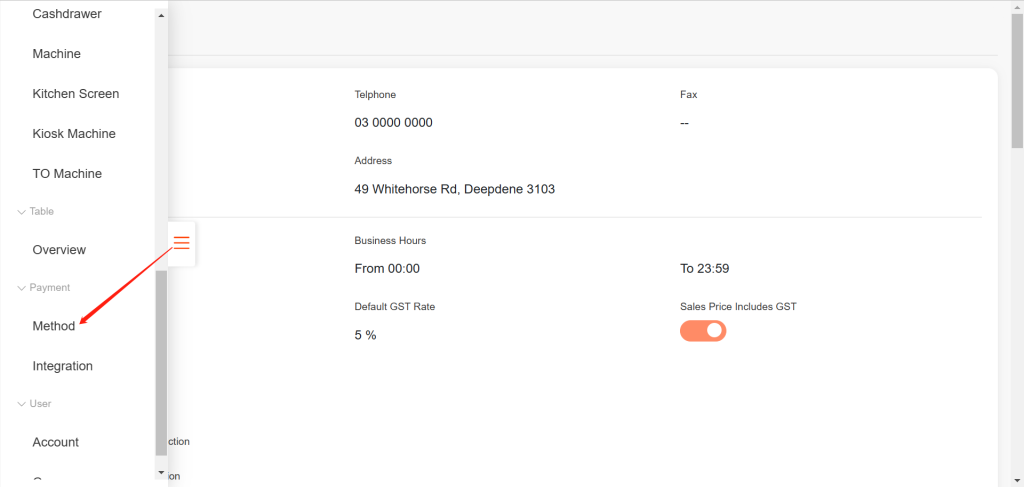Open the Kiosk Machine page
The height and width of the screenshot is (487, 1024).
pyautogui.click(x=74, y=134)
